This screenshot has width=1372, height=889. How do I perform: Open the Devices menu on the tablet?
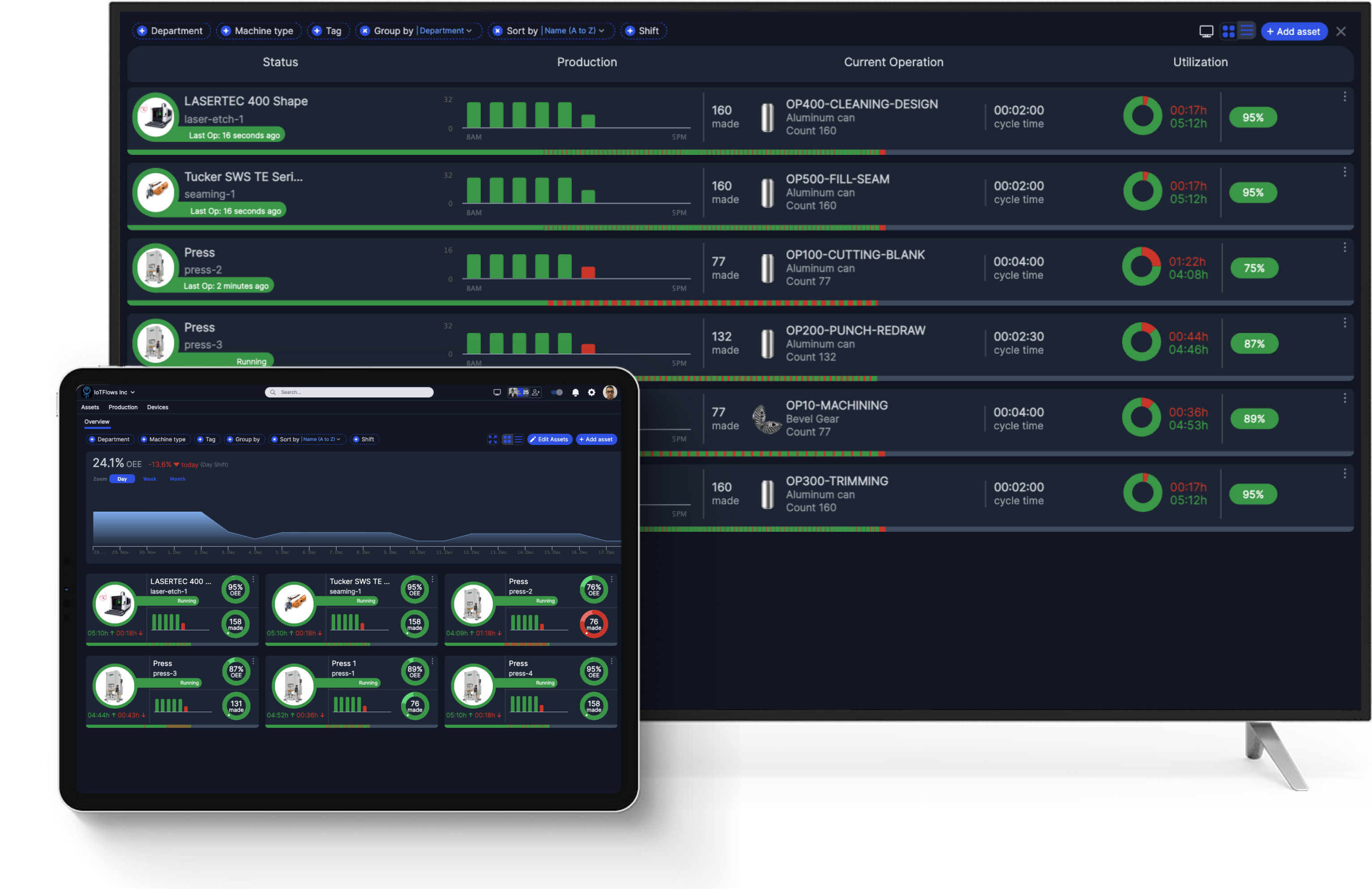coord(158,408)
